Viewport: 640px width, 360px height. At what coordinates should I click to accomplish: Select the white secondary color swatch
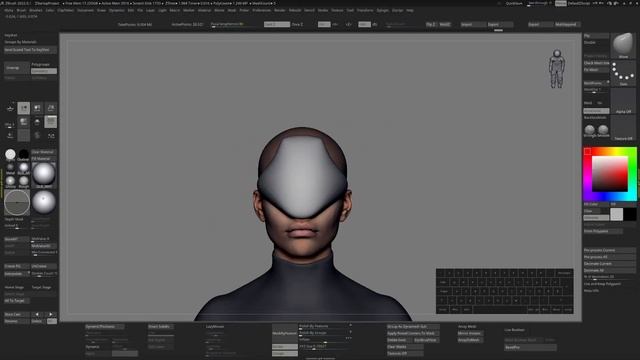coord(616,214)
